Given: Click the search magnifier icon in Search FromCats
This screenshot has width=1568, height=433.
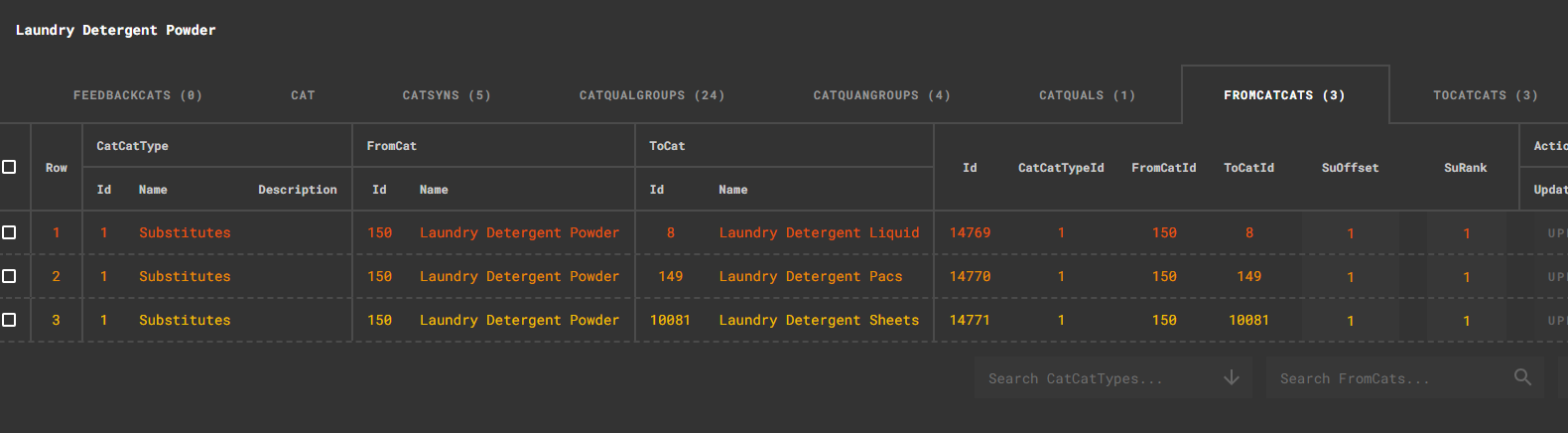Looking at the screenshot, I should pyautogui.click(x=1522, y=377).
